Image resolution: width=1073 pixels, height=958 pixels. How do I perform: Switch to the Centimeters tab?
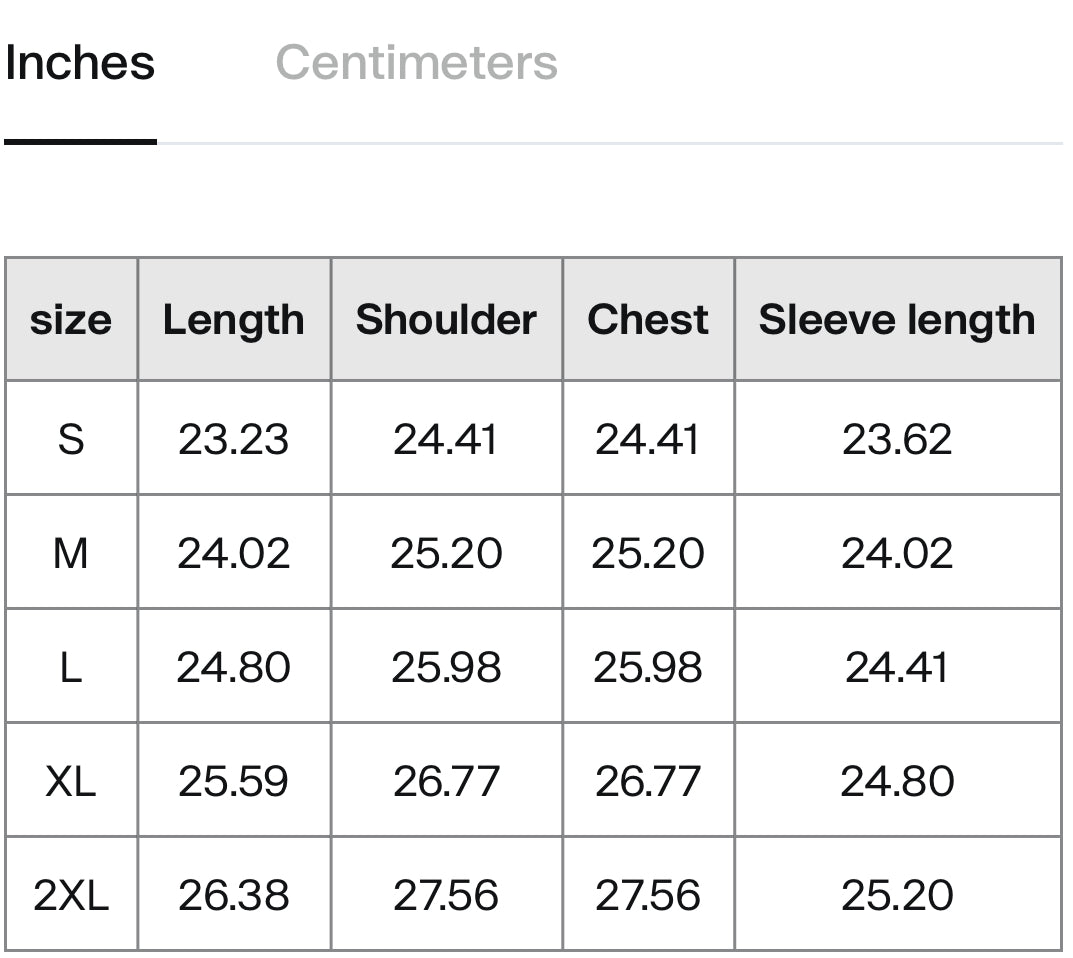coord(416,63)
